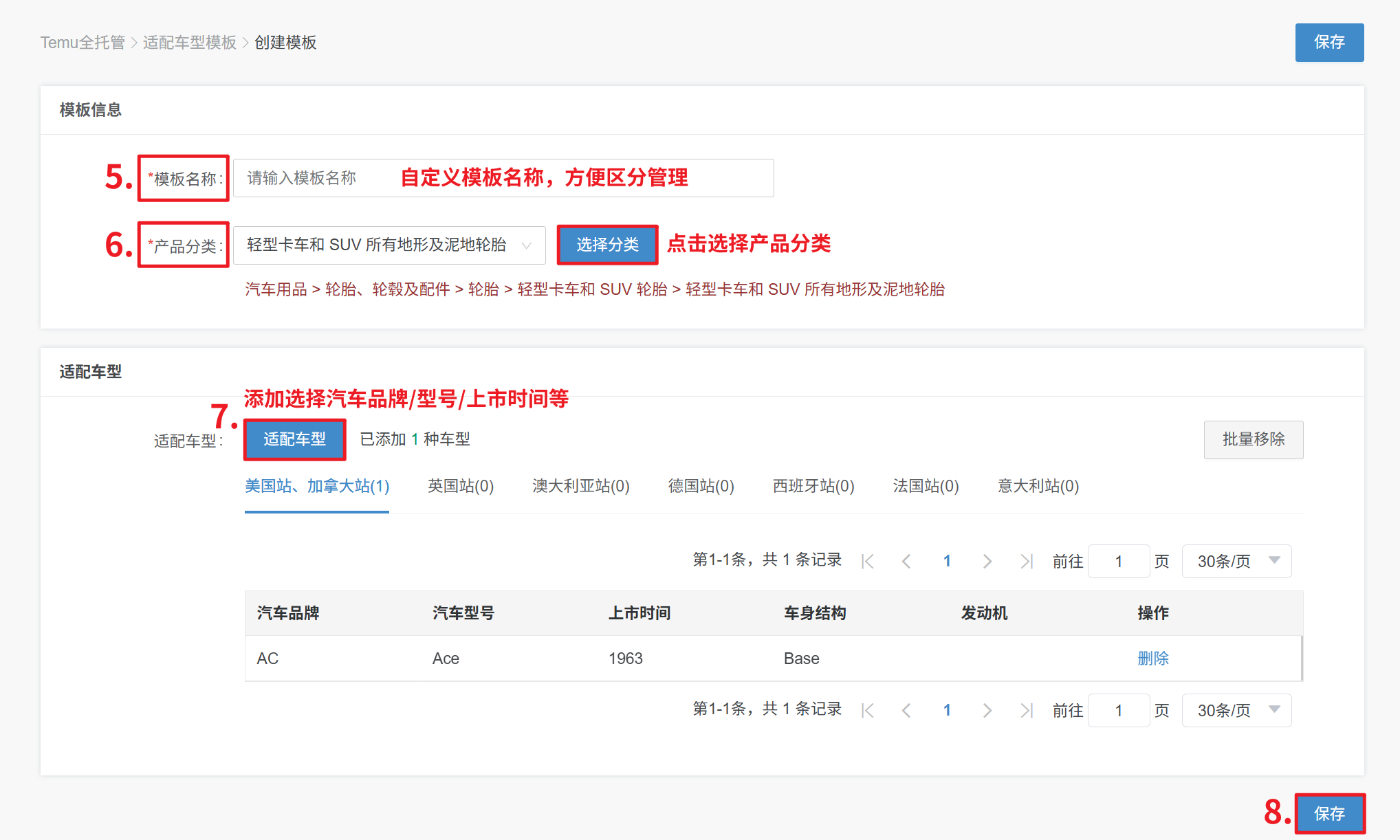Open the 产品分类 dropdown

tap(389, 245)
